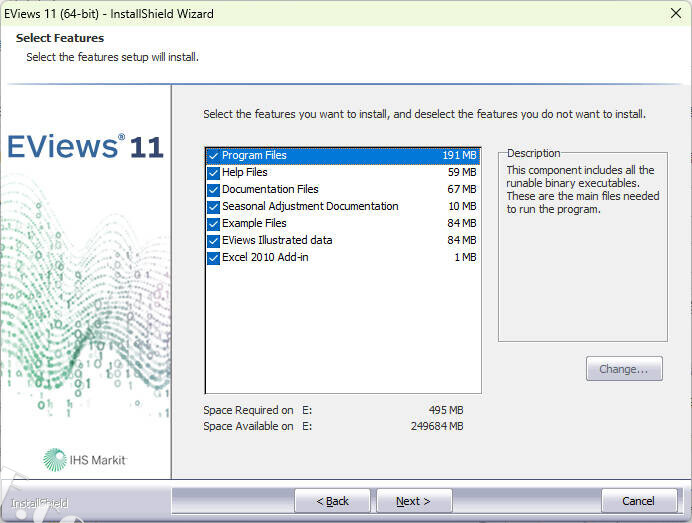692x523 pixels.
Task: Go back with the Back button
Action: 332,501
